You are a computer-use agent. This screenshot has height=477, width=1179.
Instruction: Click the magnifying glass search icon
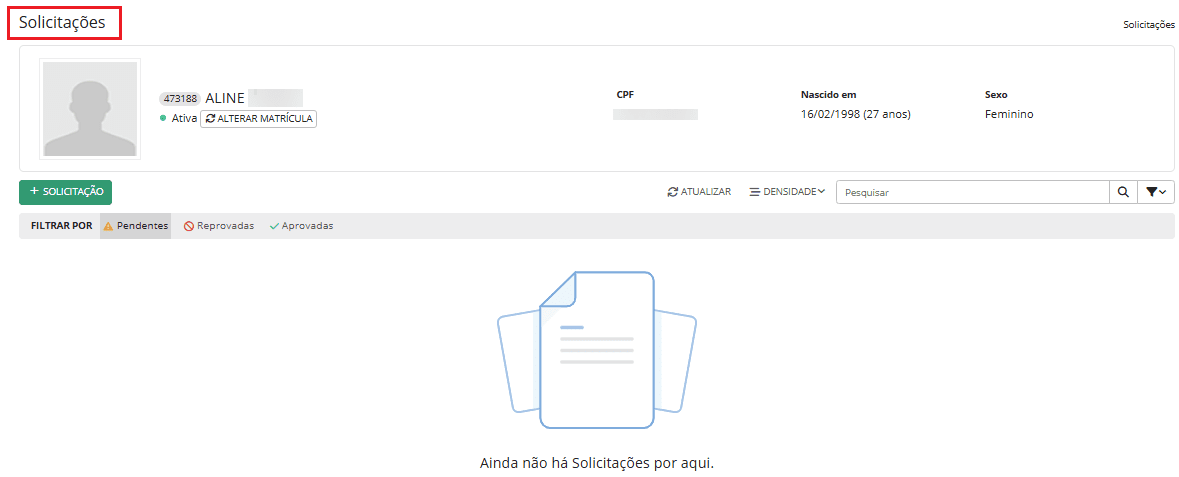(x=1123, y=192)
